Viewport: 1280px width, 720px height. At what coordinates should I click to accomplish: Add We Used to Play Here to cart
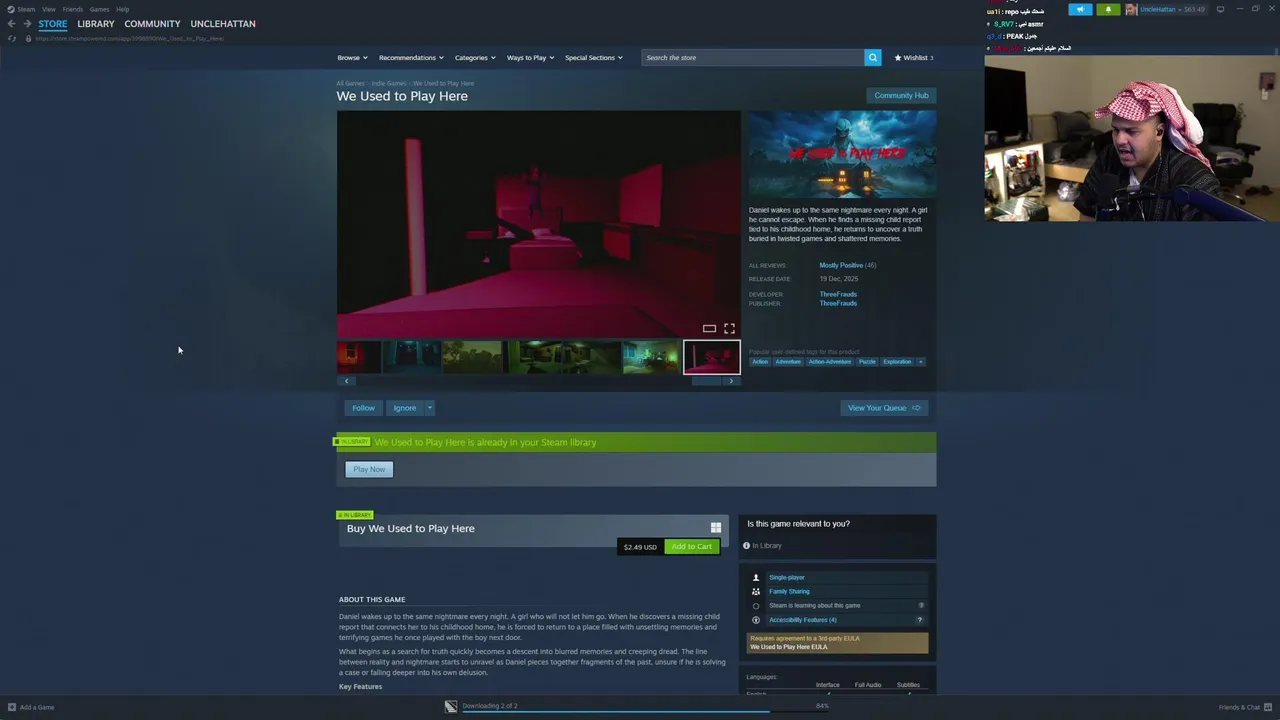691,547
